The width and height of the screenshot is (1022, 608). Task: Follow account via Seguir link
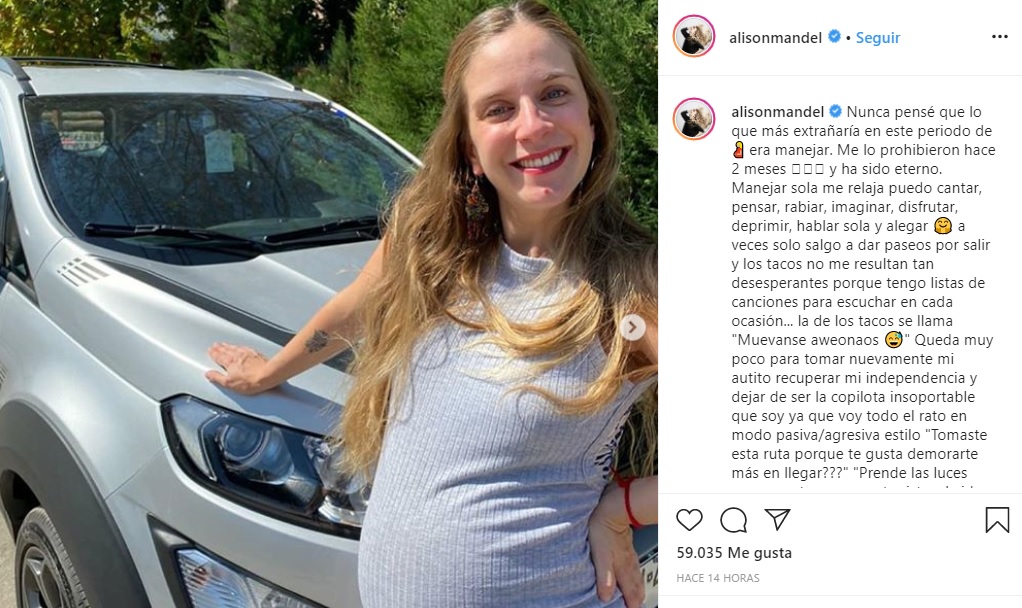click(877, 38)
